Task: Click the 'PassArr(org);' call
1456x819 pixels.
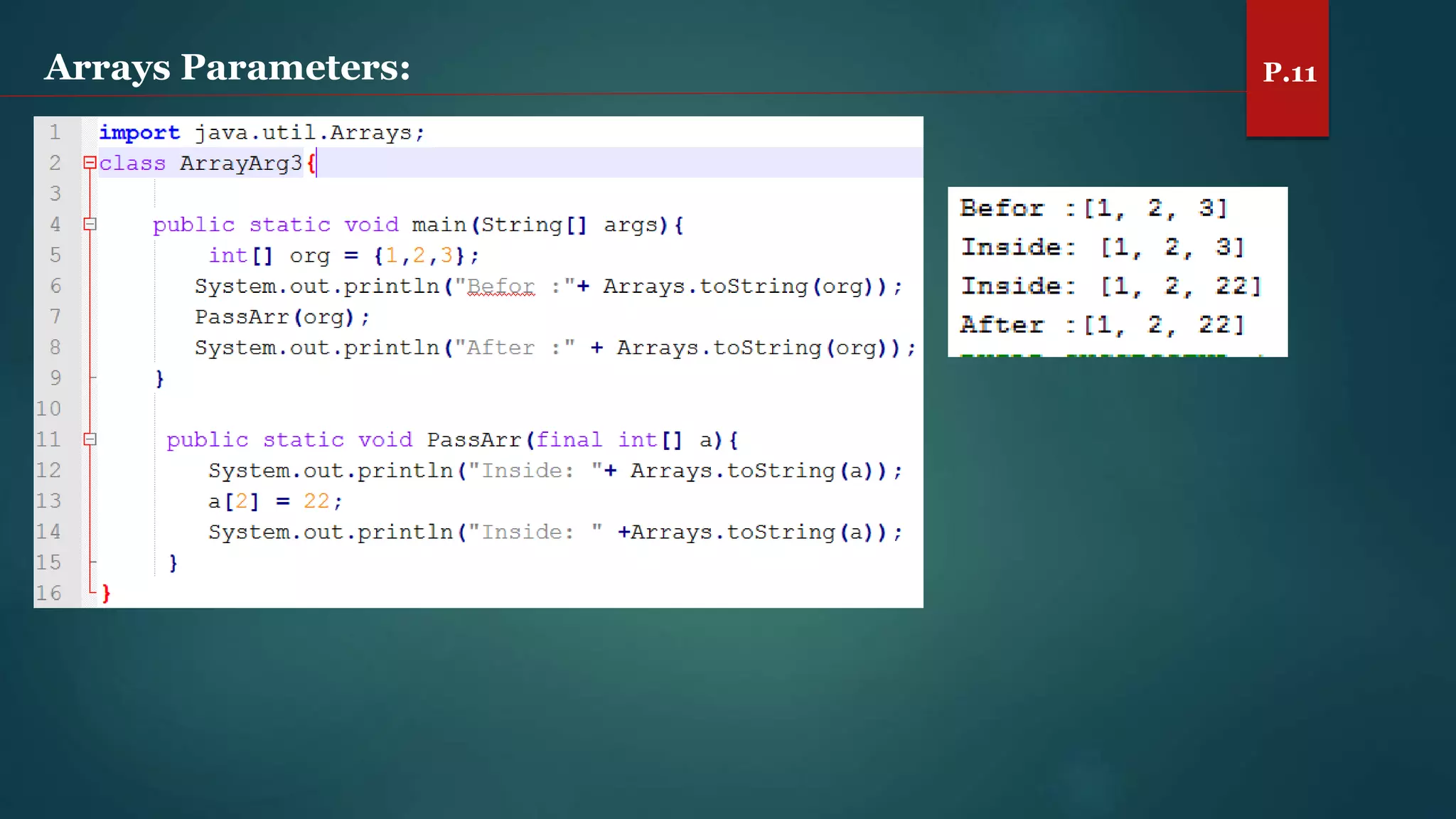Action: [282, 317]
